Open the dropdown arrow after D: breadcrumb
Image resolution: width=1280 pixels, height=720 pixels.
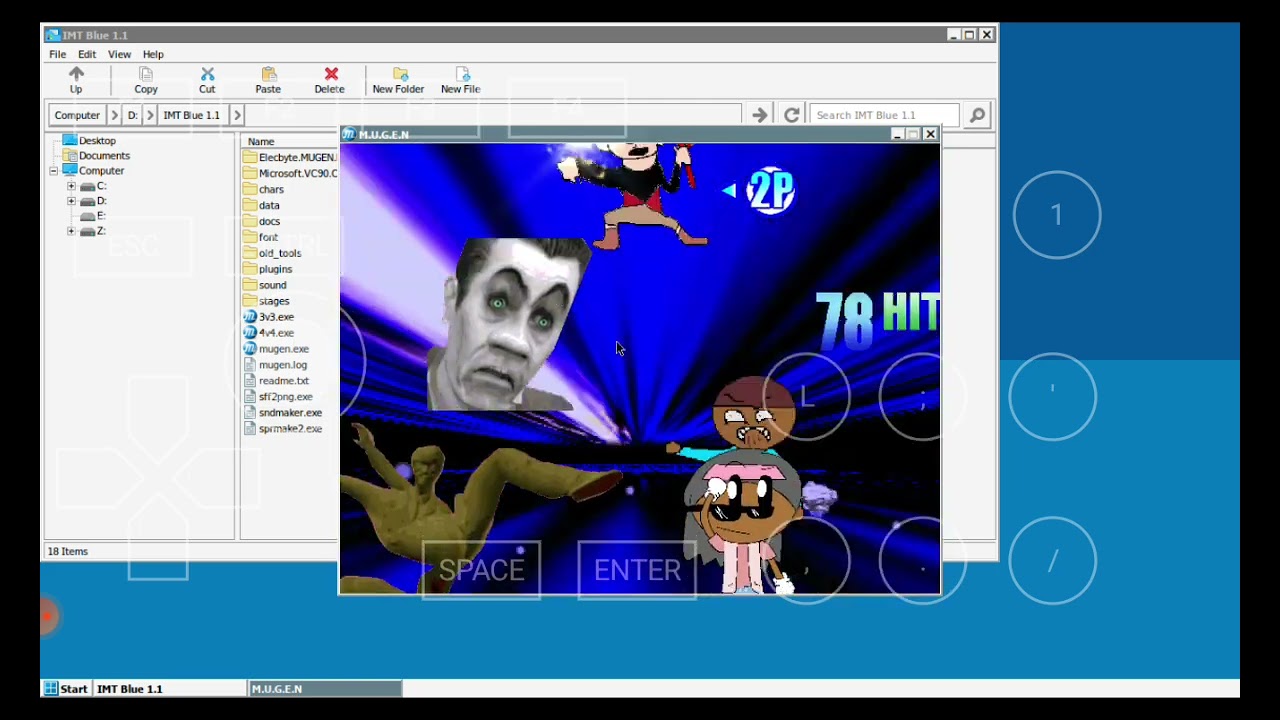(150, 115)
